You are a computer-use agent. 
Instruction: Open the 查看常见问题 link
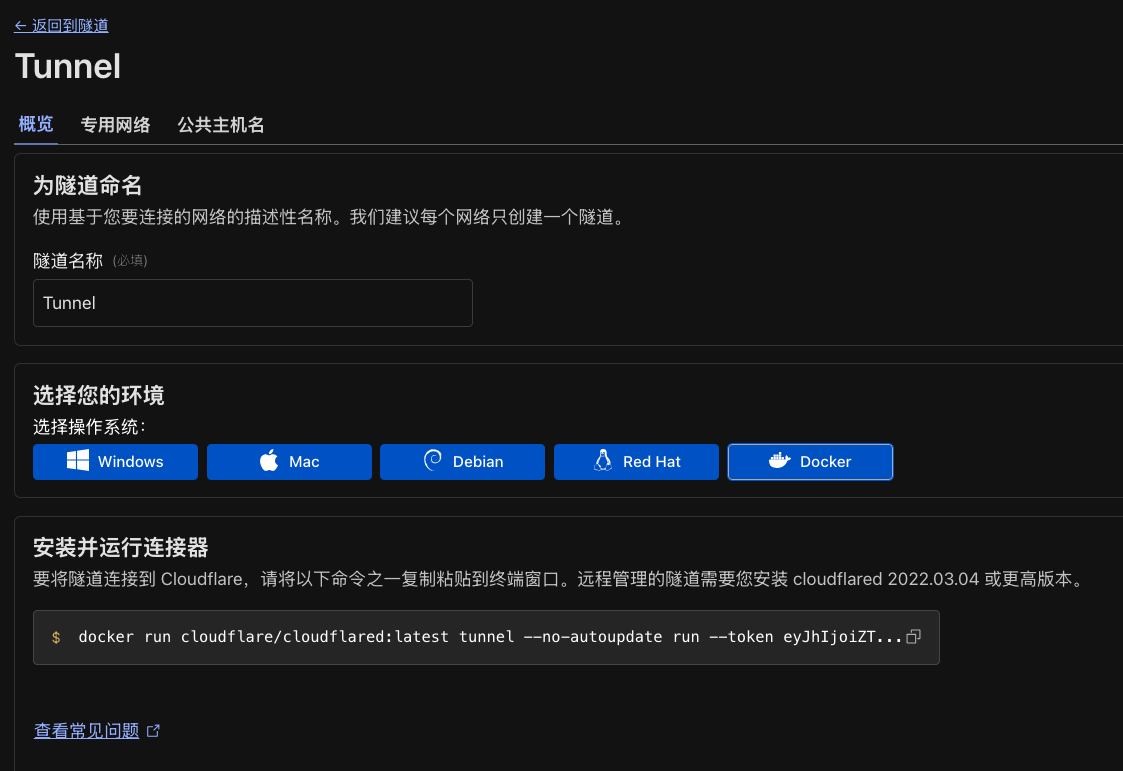[x=87, y=731]
